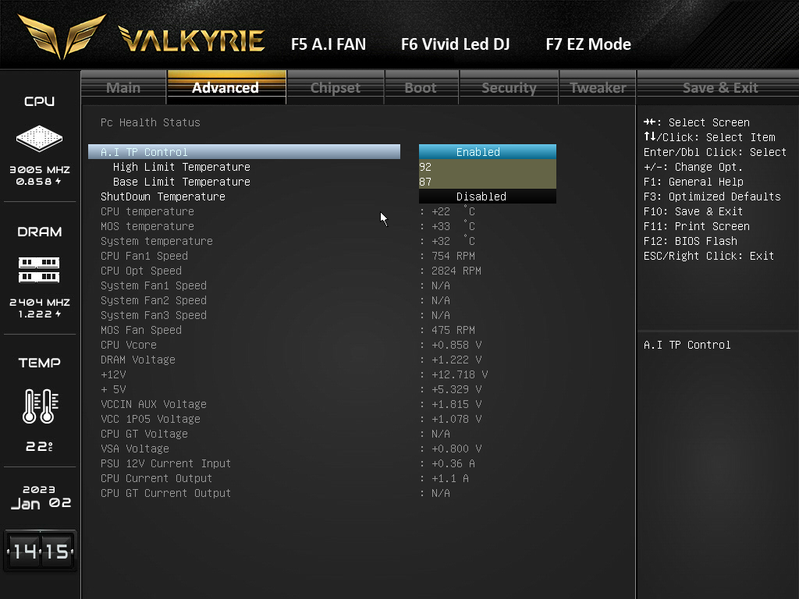
Task: Click the 754 RPM fan value
Action: coord(453,256)
